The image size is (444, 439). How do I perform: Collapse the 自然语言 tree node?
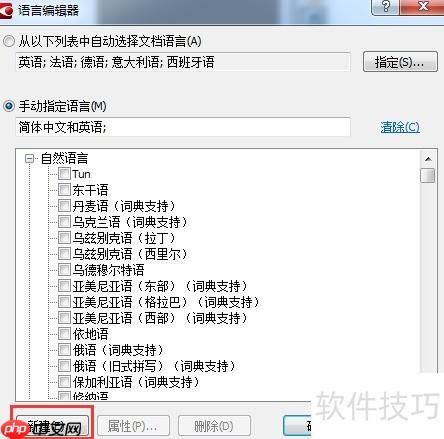(x=30, y=158)
